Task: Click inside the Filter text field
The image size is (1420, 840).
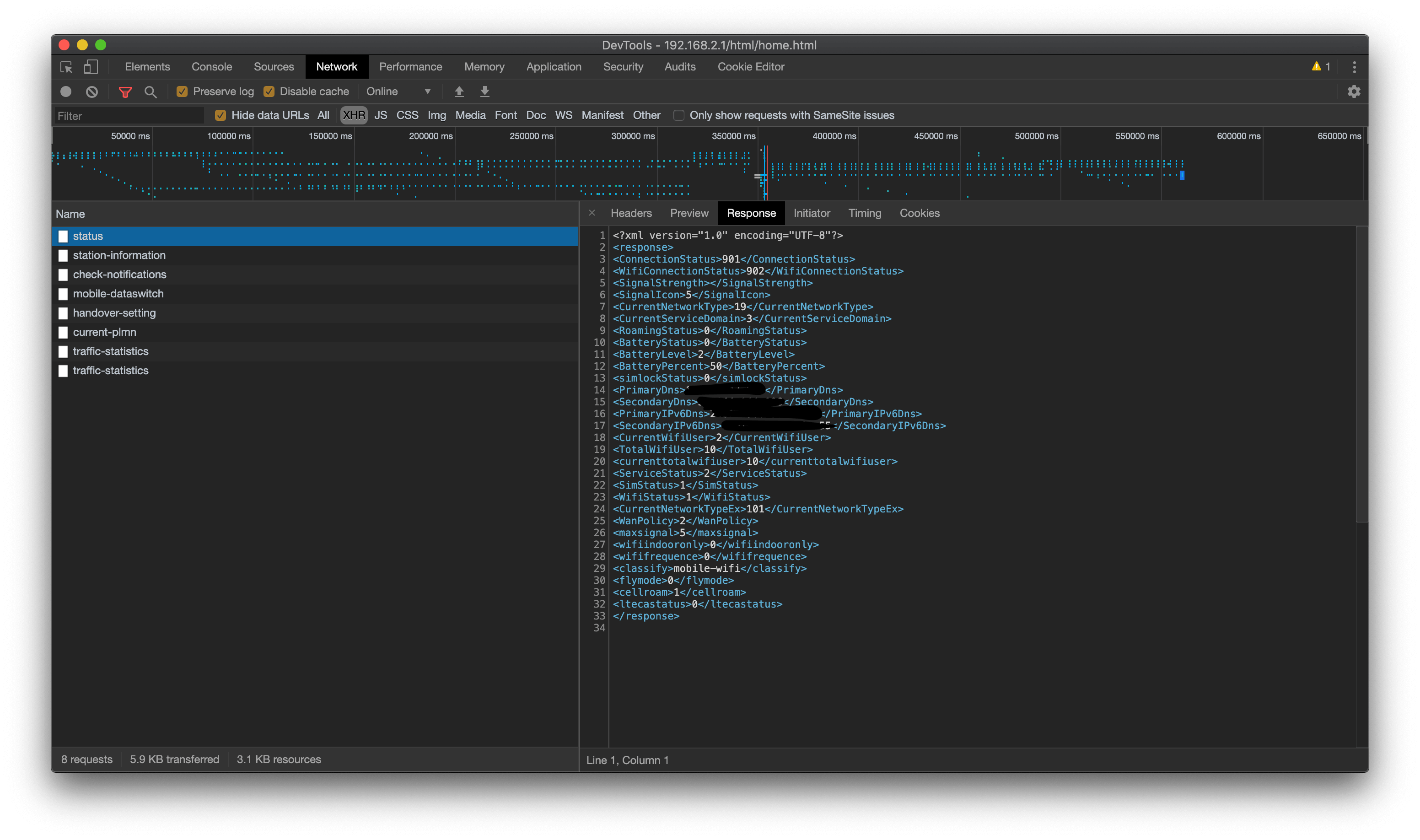Action: tap(129, 116)
